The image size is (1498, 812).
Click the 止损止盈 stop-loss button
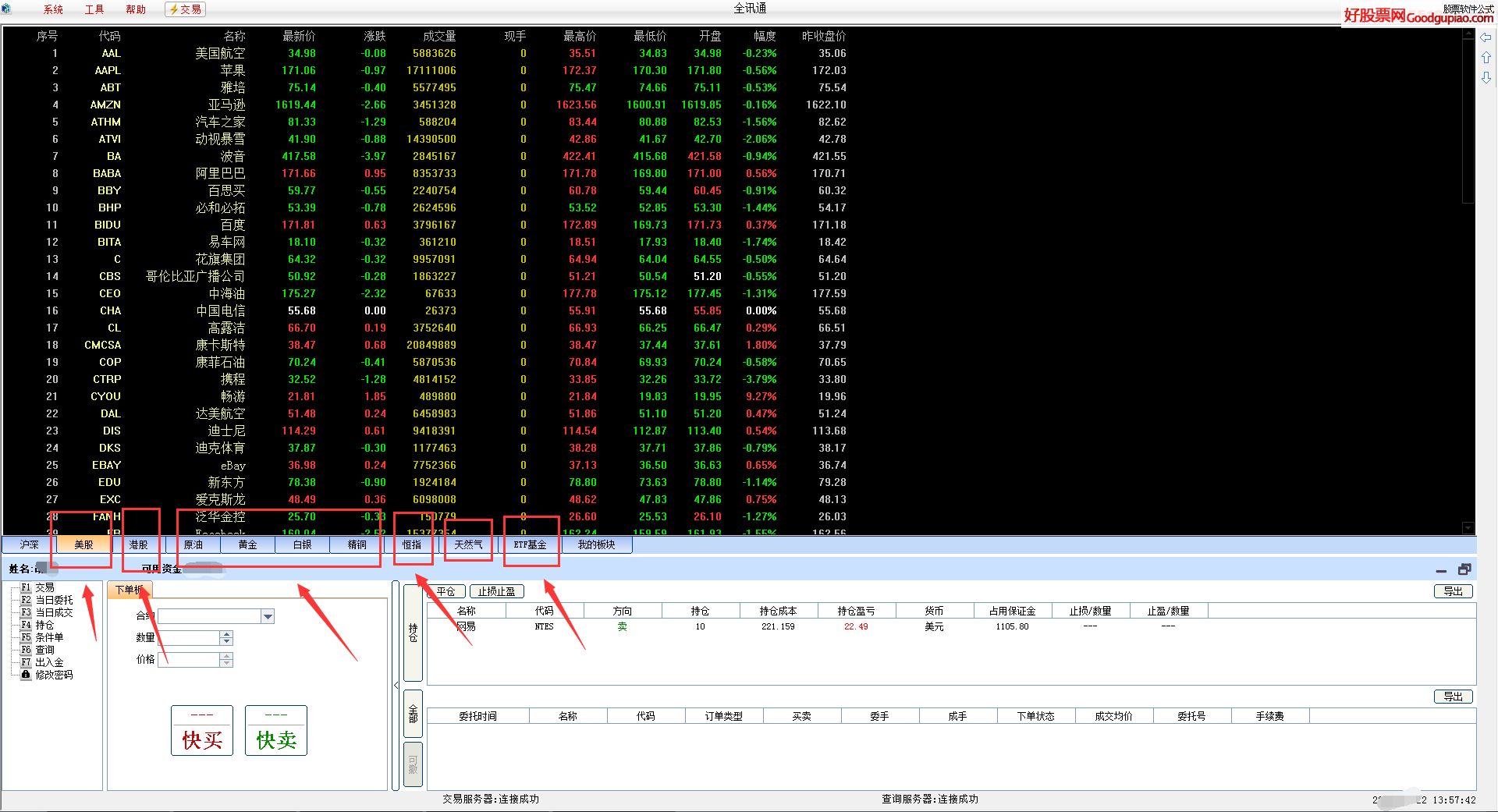(x=497, y=591)
